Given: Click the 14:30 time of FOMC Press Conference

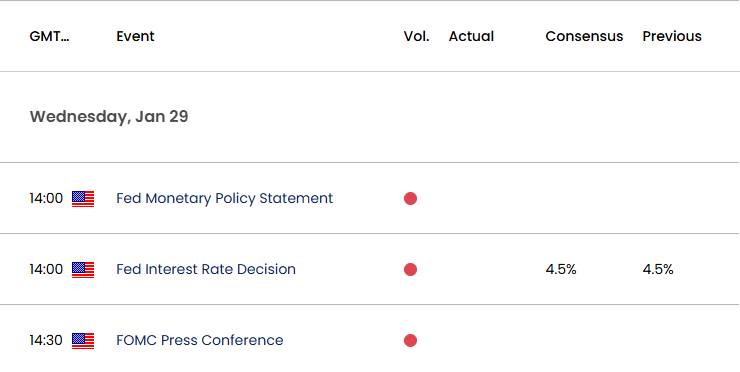Looking at the screenshot, I should [x=46, y=340].
